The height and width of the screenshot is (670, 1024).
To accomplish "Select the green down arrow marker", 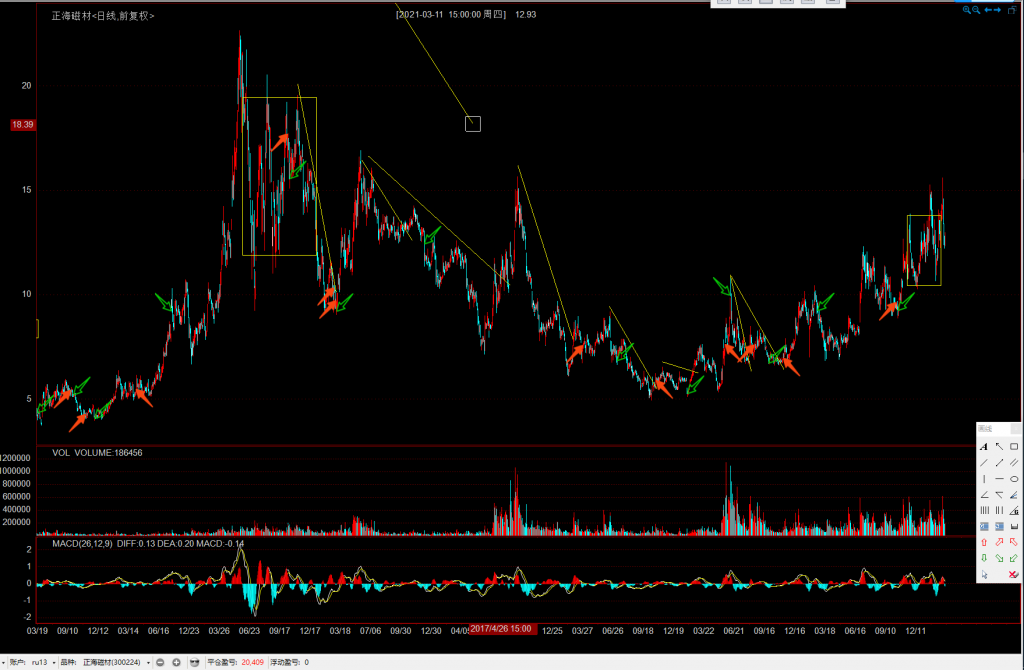I will click(x=984, y=558).
